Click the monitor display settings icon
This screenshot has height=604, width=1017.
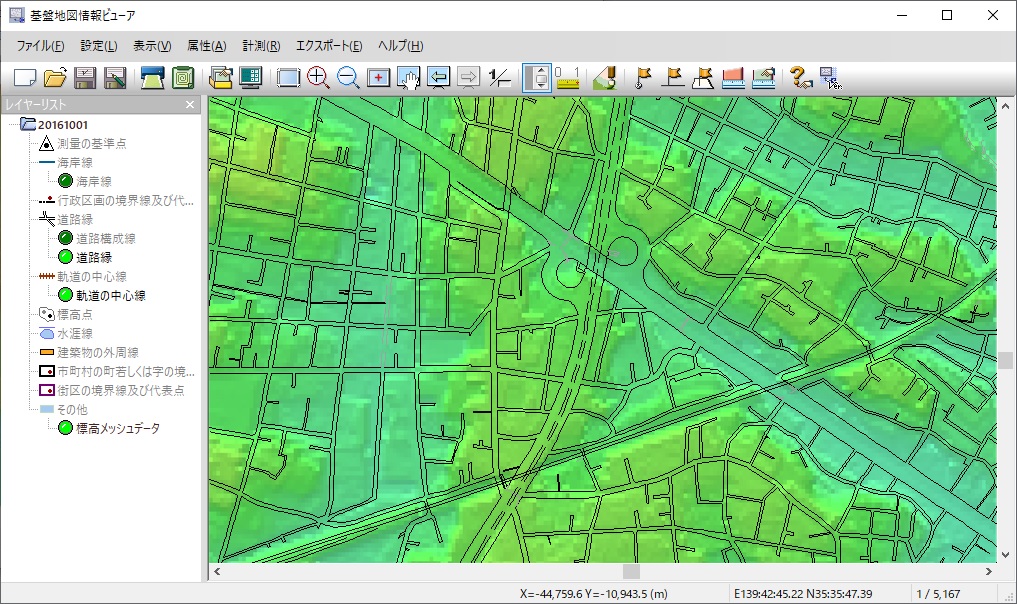(x=250, y=78)
